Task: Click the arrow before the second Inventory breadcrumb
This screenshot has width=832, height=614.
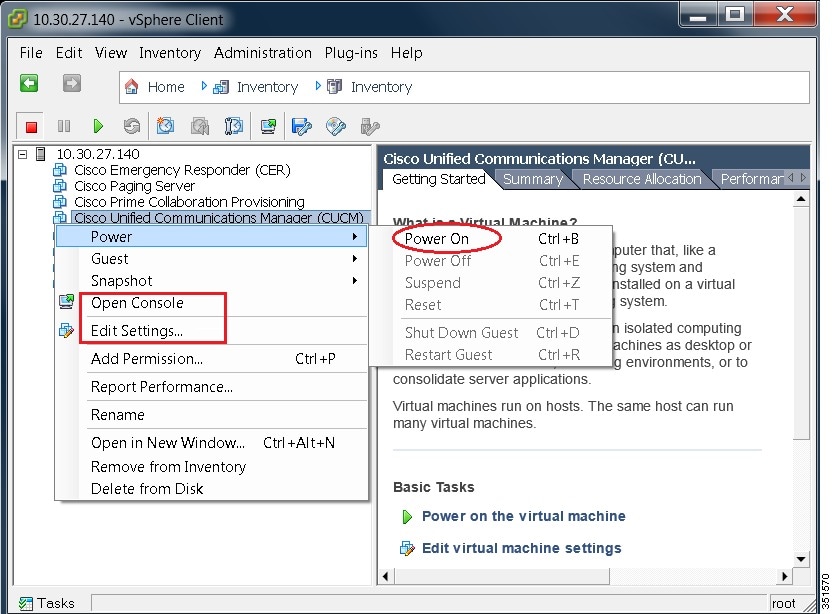Action: pos(318,85)
